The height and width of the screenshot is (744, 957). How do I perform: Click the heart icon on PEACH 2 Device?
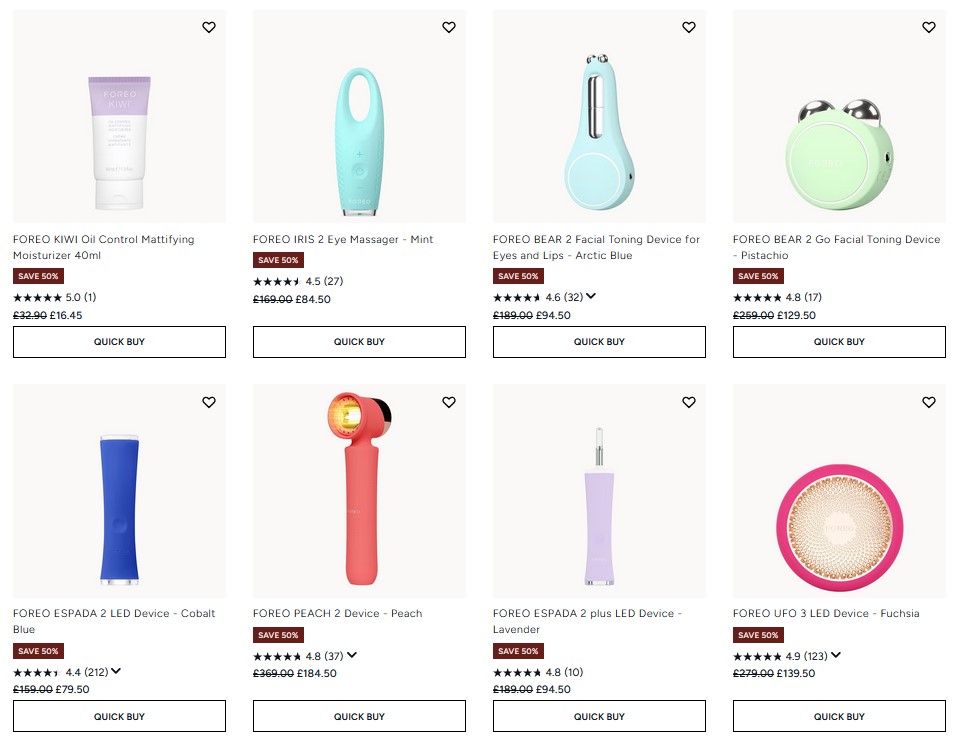(x=449, y=402)
